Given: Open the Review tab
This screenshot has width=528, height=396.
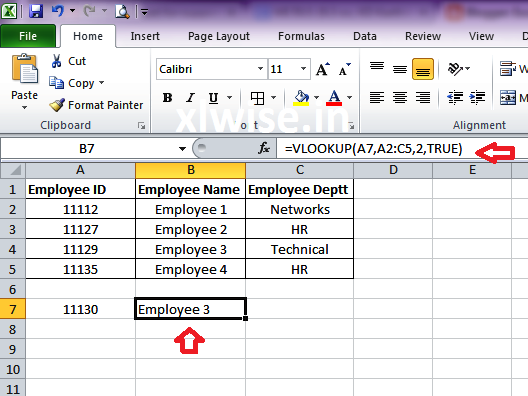Looking at the screenshot, I should point(423,36).
